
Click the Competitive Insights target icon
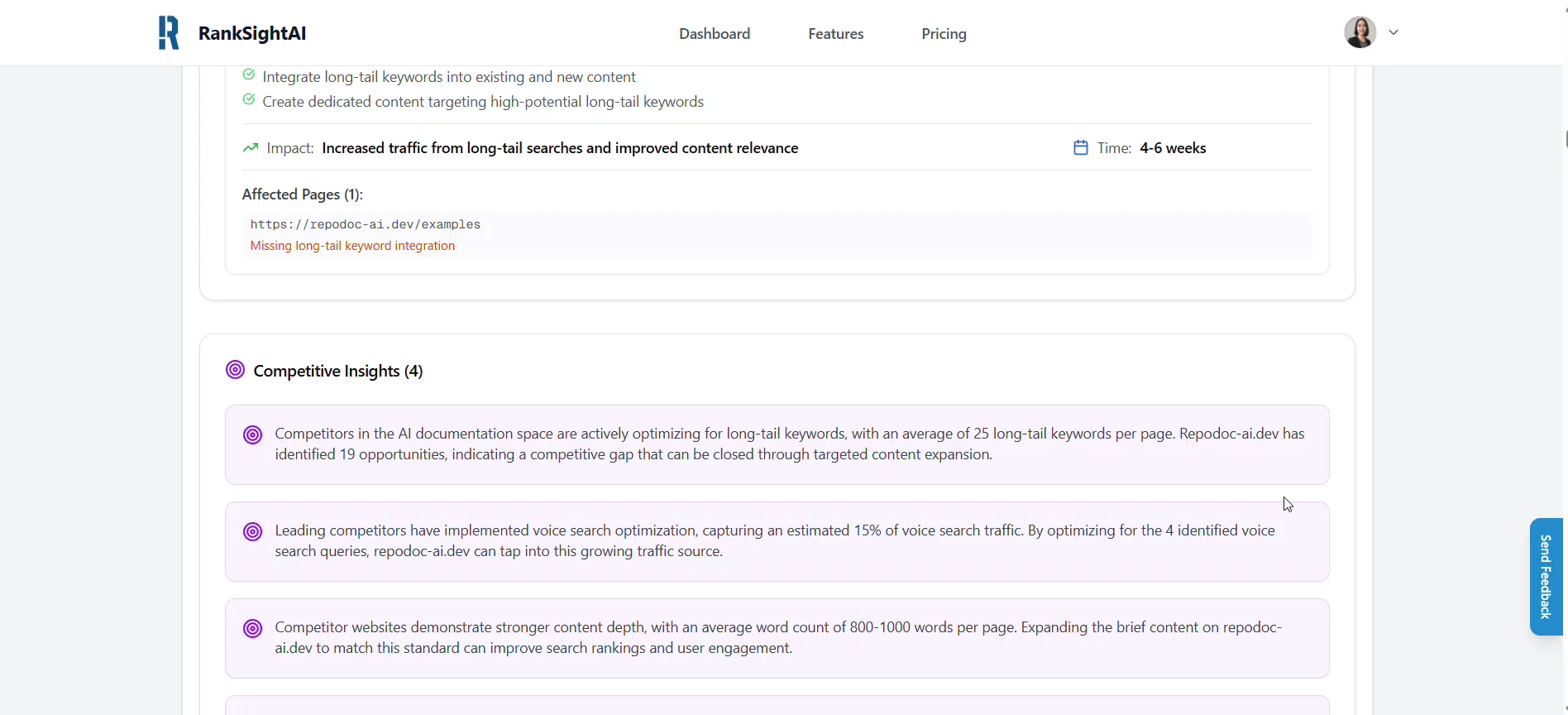(235, 370)
